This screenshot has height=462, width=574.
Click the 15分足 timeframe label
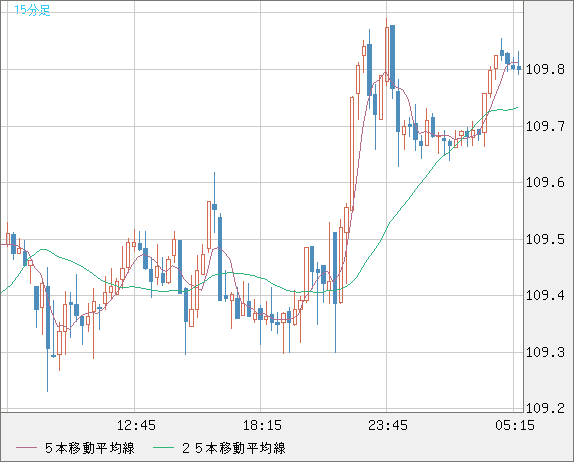click(32, 10)
